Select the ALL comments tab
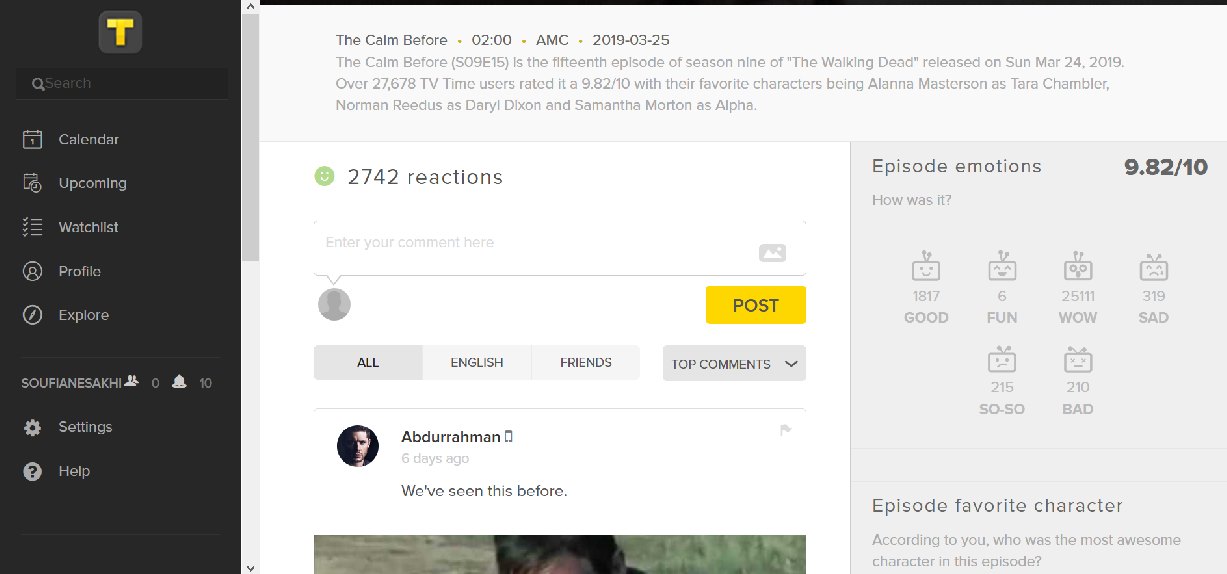This screenshot has width=1227, height=574. point(368,363)
